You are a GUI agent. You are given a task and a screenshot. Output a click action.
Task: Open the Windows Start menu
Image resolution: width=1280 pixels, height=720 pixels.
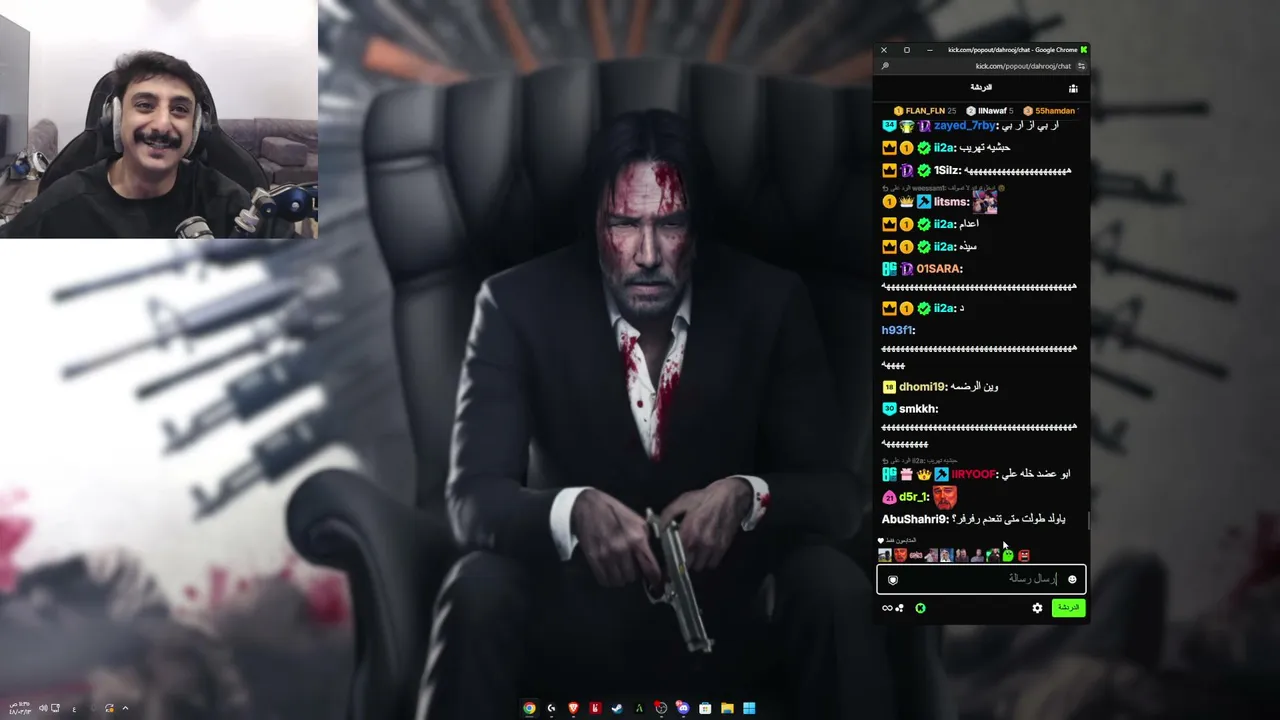pyautogui.click(x=749, y=708)
